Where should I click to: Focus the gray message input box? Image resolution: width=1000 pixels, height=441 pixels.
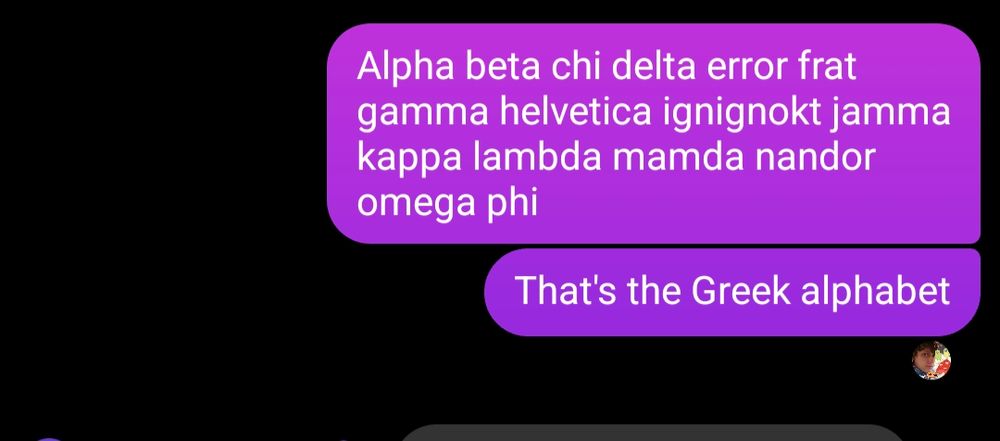[x=652, y=433]
